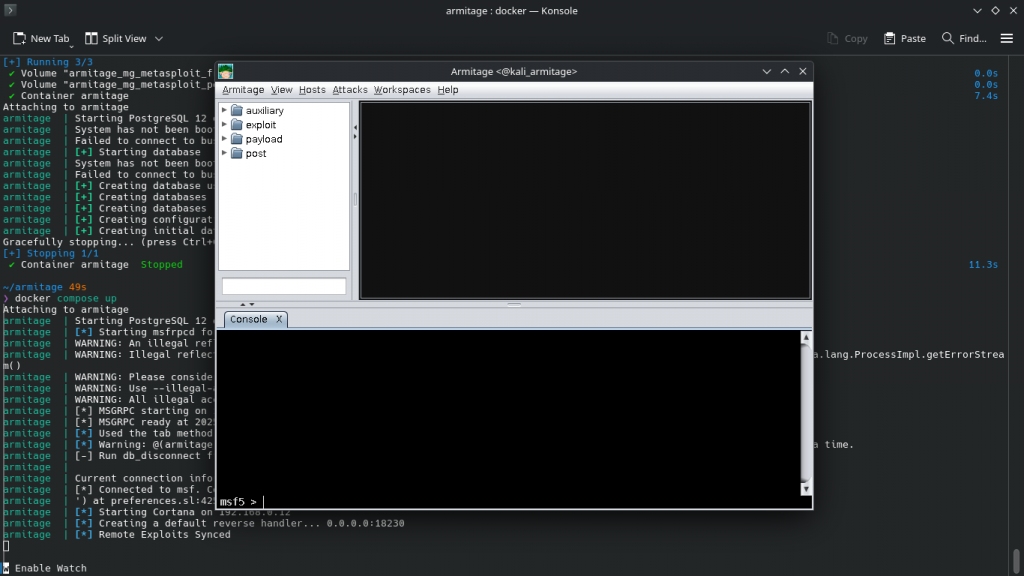Screen dimensions: 1024x576
Task: Click the Konsole maximize diamond button
Action: tap(995, 10)
